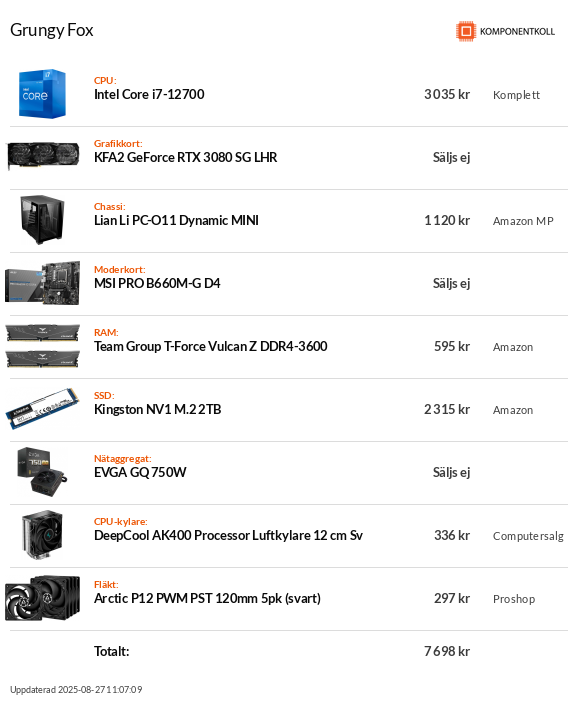Click the DeepCool AK400 cooler image
Image resolution: width=577 pixels, height=703 pixels.
(43, 535)
